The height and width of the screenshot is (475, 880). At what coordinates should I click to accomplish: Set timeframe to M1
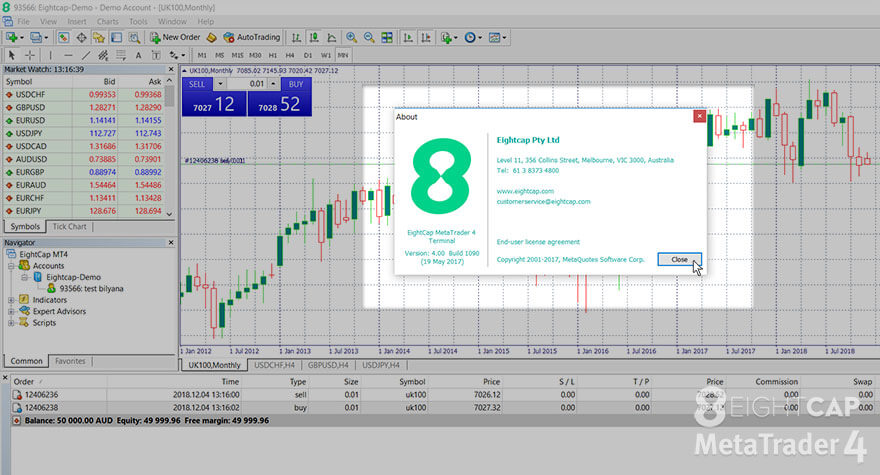coord(202,55)
